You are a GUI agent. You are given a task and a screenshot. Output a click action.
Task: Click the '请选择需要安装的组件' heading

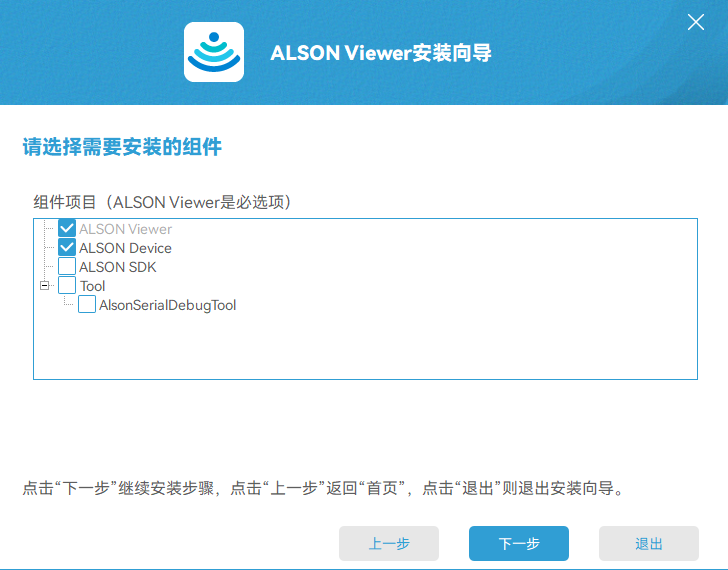122,148
